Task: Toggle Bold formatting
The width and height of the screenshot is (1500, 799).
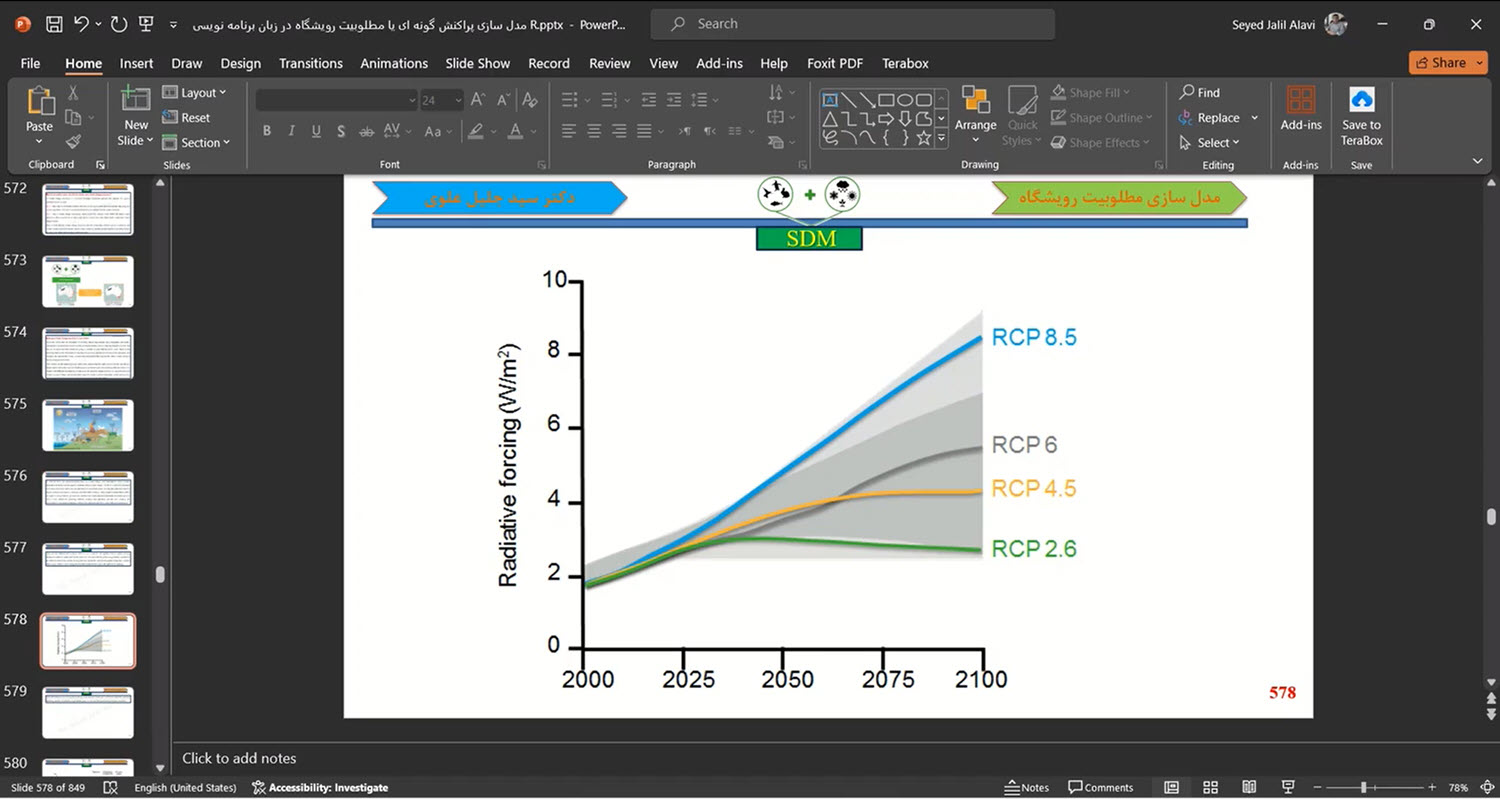Action: (267, 131)
